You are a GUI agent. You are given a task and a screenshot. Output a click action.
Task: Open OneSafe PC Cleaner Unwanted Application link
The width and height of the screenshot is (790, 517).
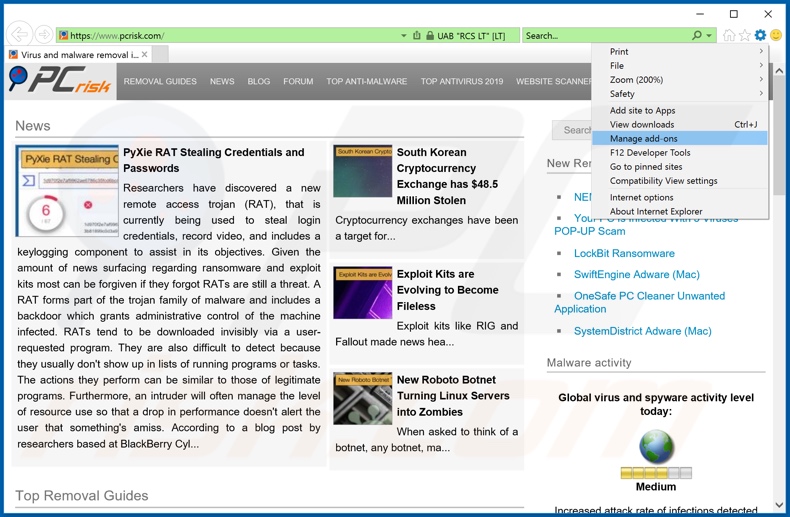coord(639,302)
